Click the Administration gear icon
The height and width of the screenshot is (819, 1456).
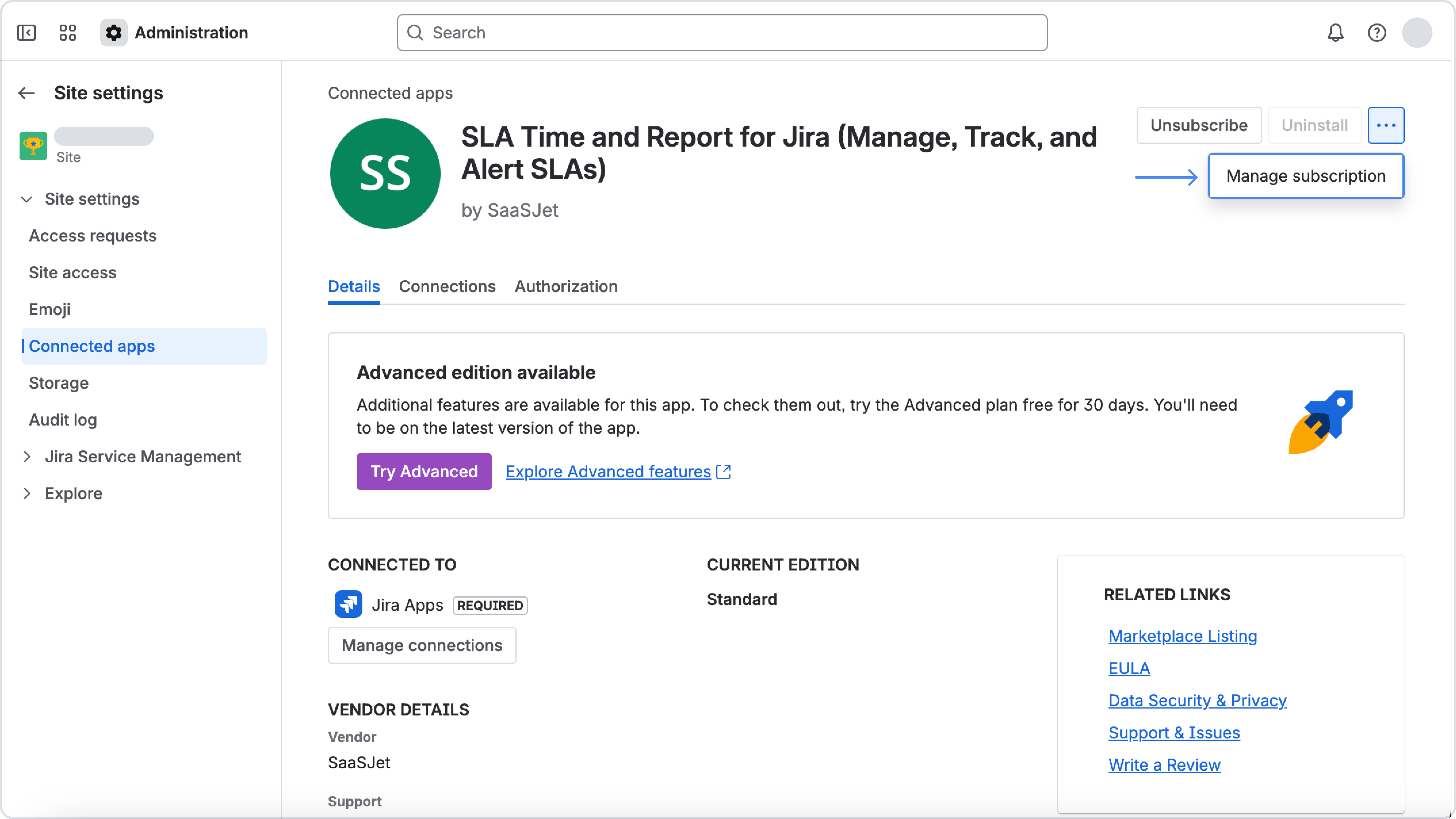point(114,33)
